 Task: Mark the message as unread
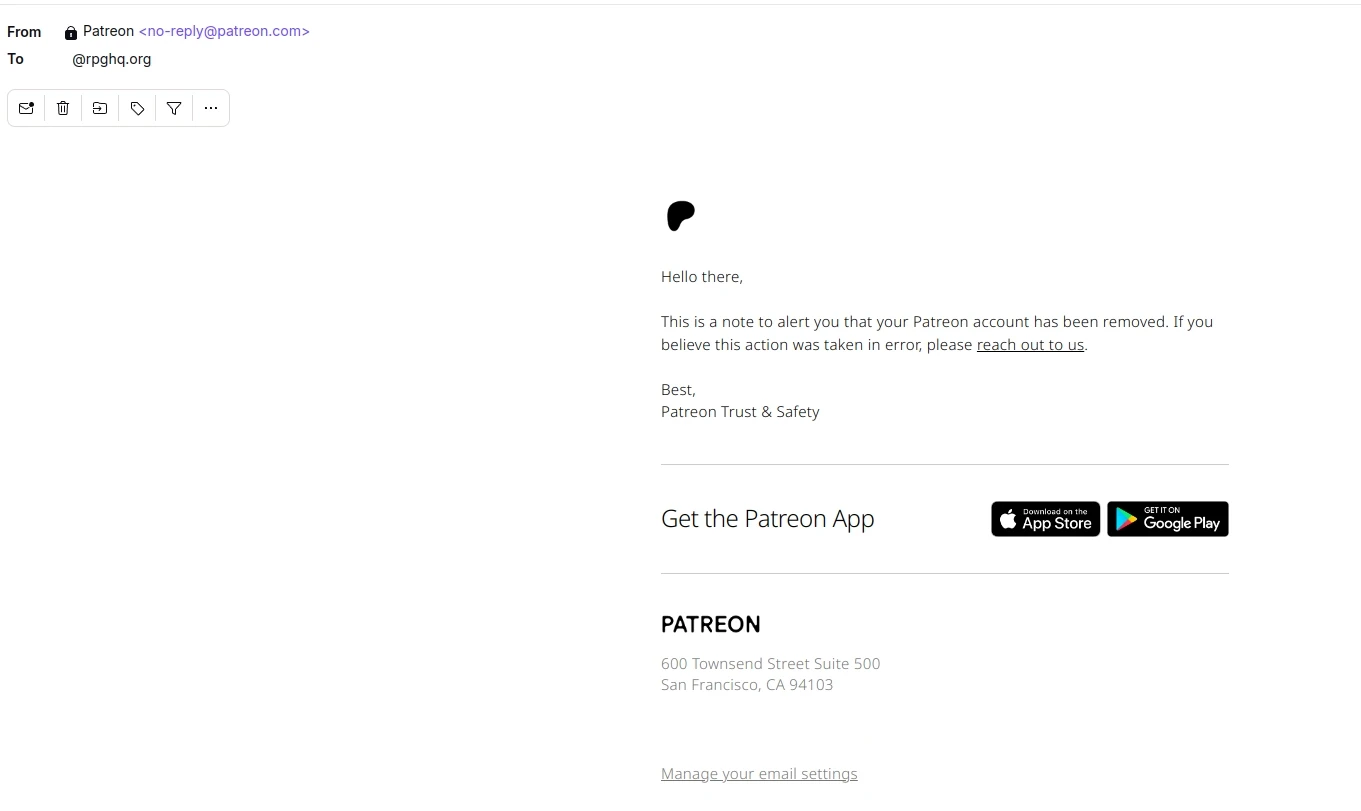click(27, 108)
